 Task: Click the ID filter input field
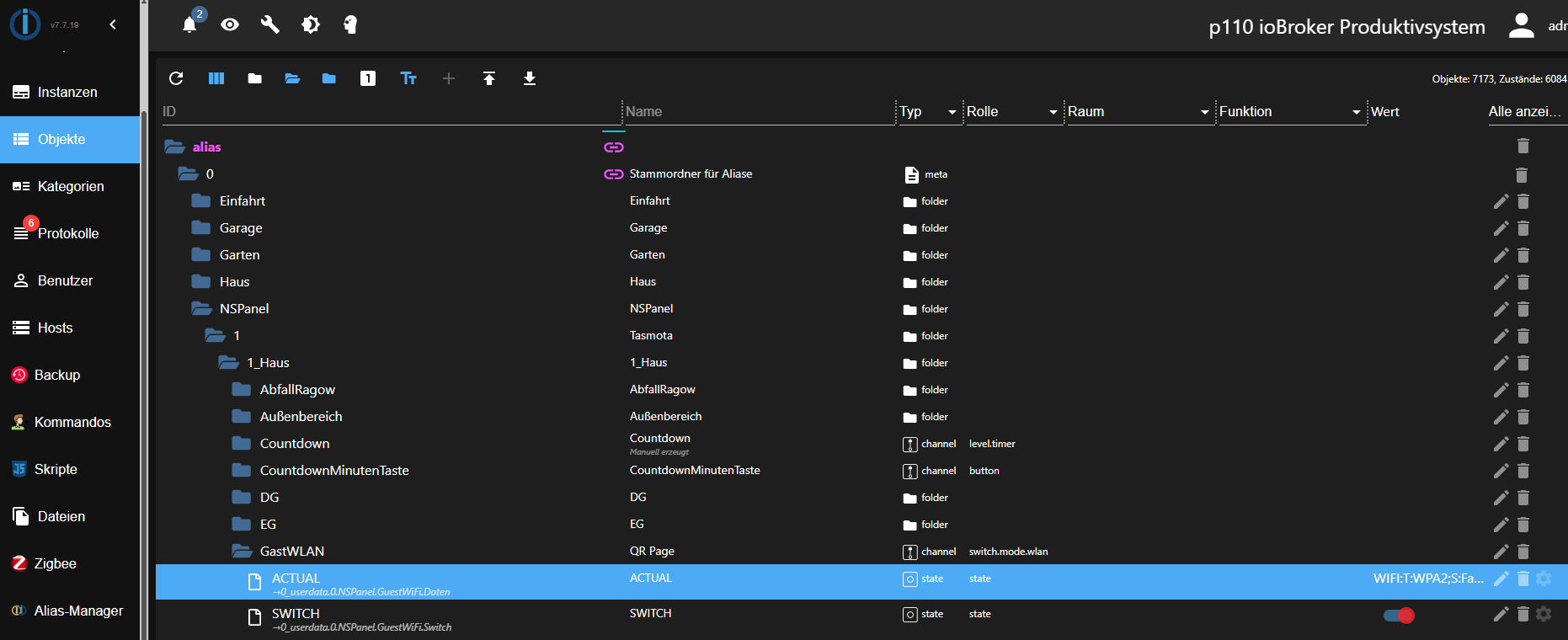pos(387,111)
